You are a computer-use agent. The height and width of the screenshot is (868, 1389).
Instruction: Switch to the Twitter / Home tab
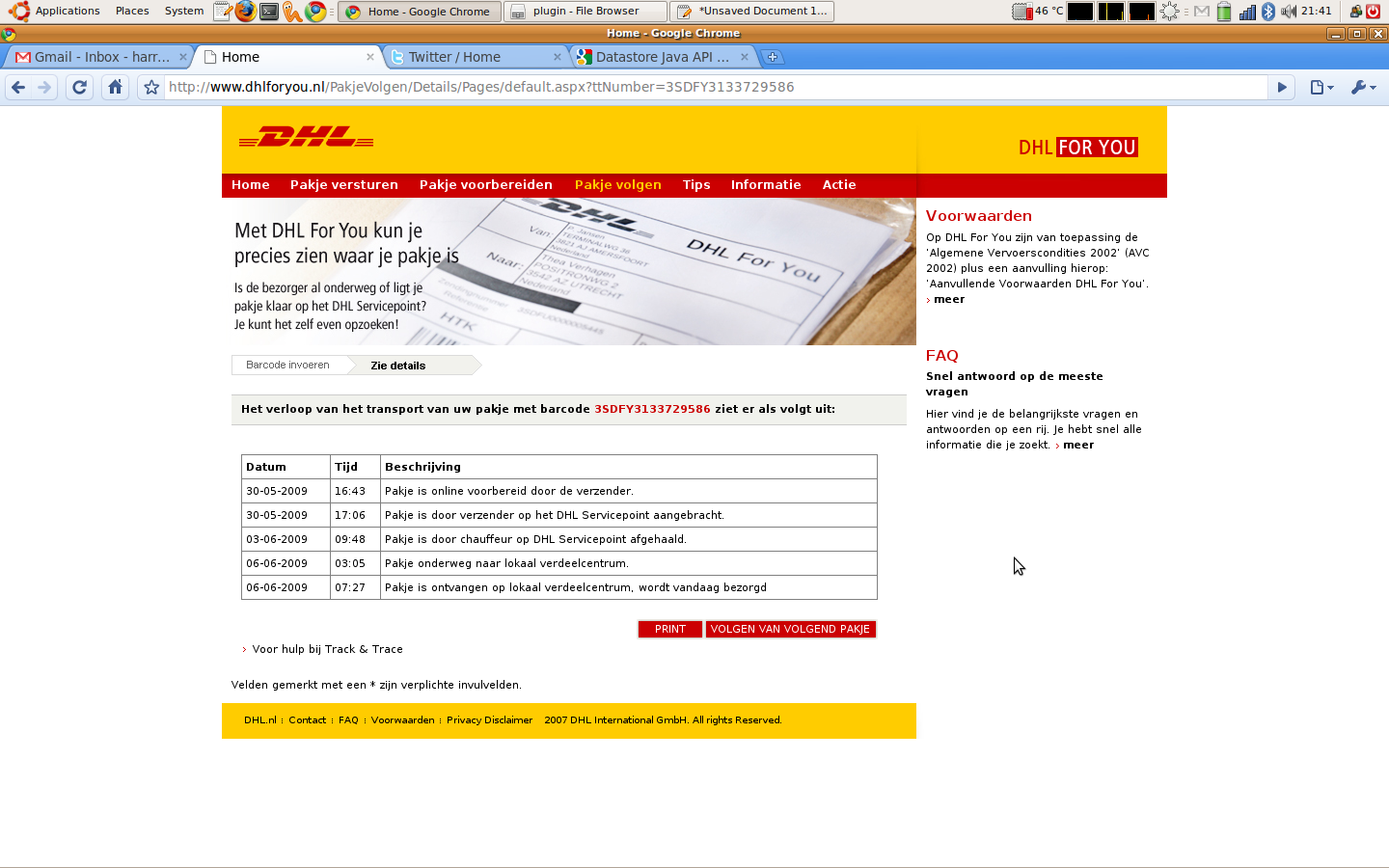[x=475, y=57]
